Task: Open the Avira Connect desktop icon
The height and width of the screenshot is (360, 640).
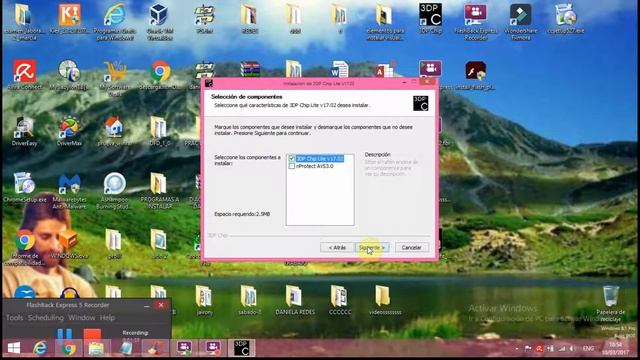Action: click(24, 74)
